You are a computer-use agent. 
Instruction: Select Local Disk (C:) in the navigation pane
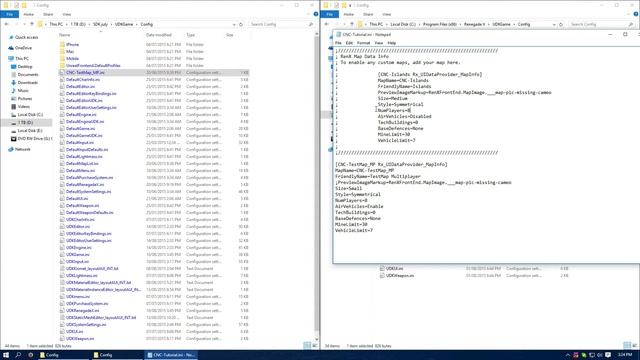tap(30, 115)
